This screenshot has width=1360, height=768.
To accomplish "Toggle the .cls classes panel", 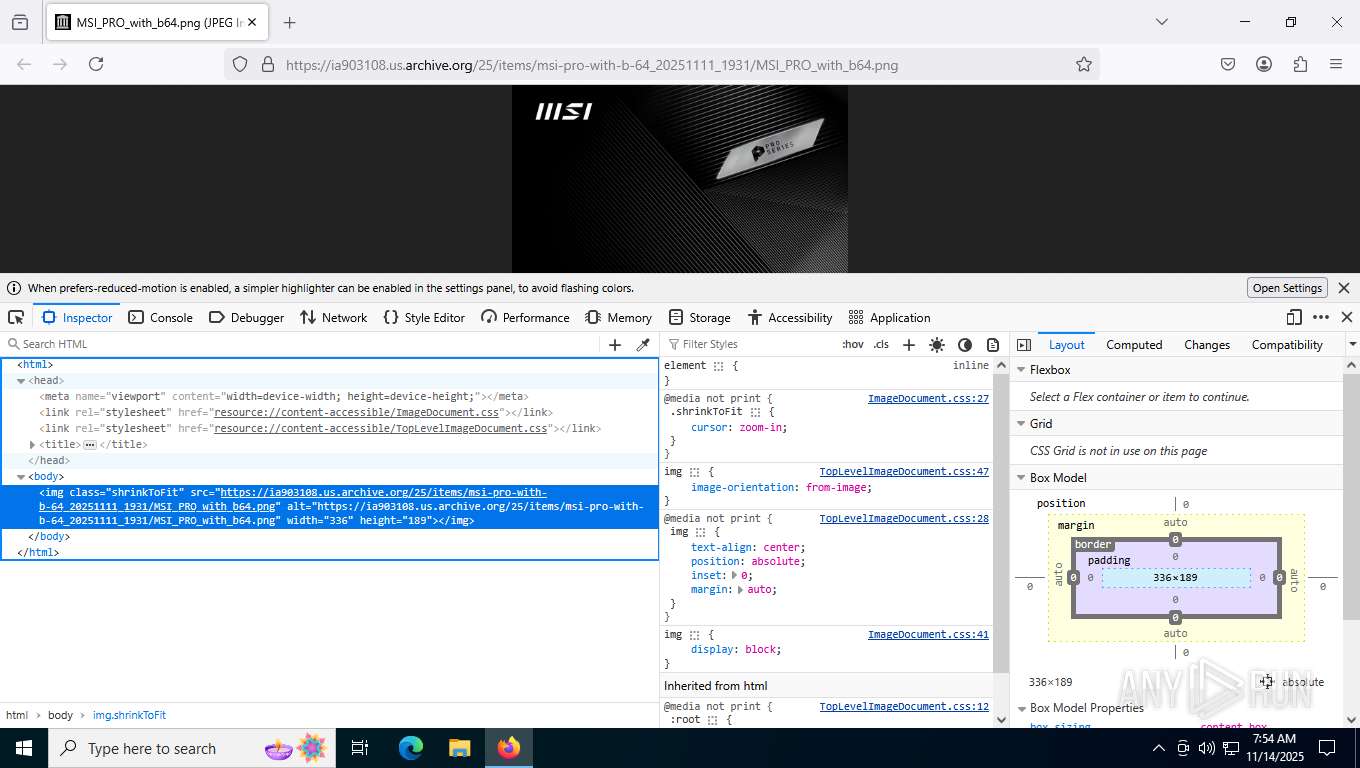I will [881, 344].
